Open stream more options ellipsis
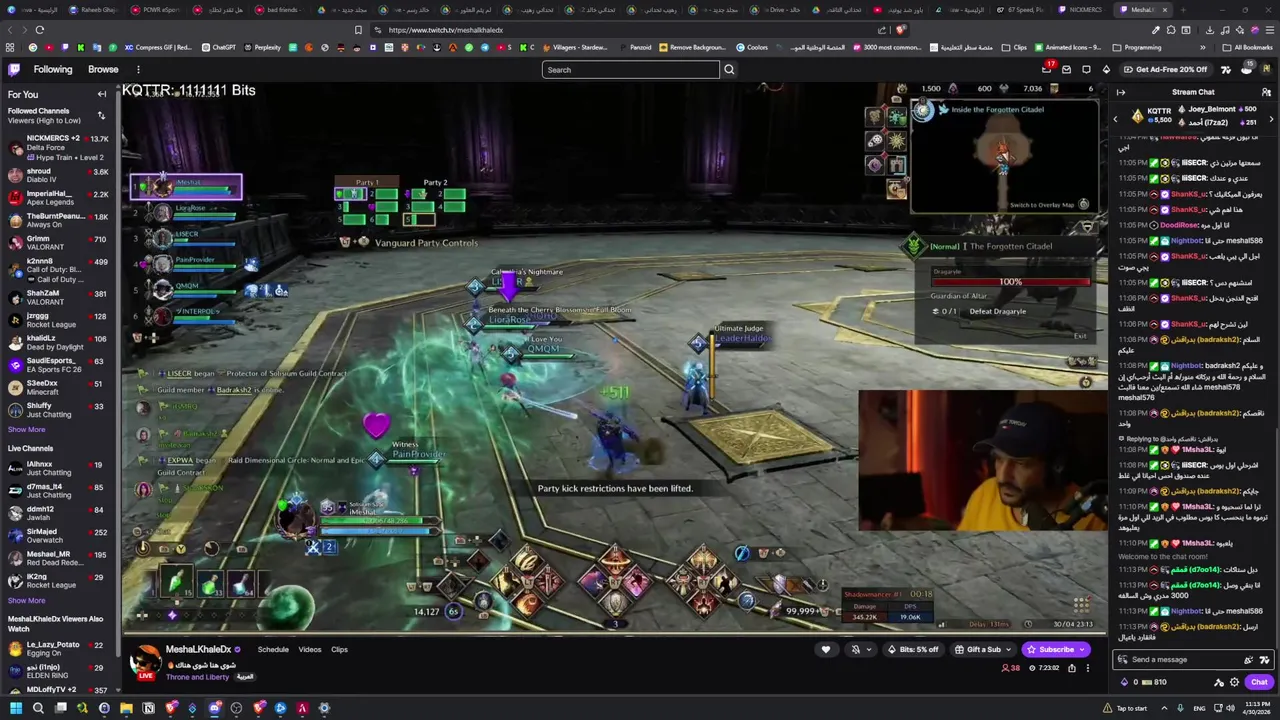Image resolution: width=1280 pixels, height=720 pixels. tap(1087, 668)
